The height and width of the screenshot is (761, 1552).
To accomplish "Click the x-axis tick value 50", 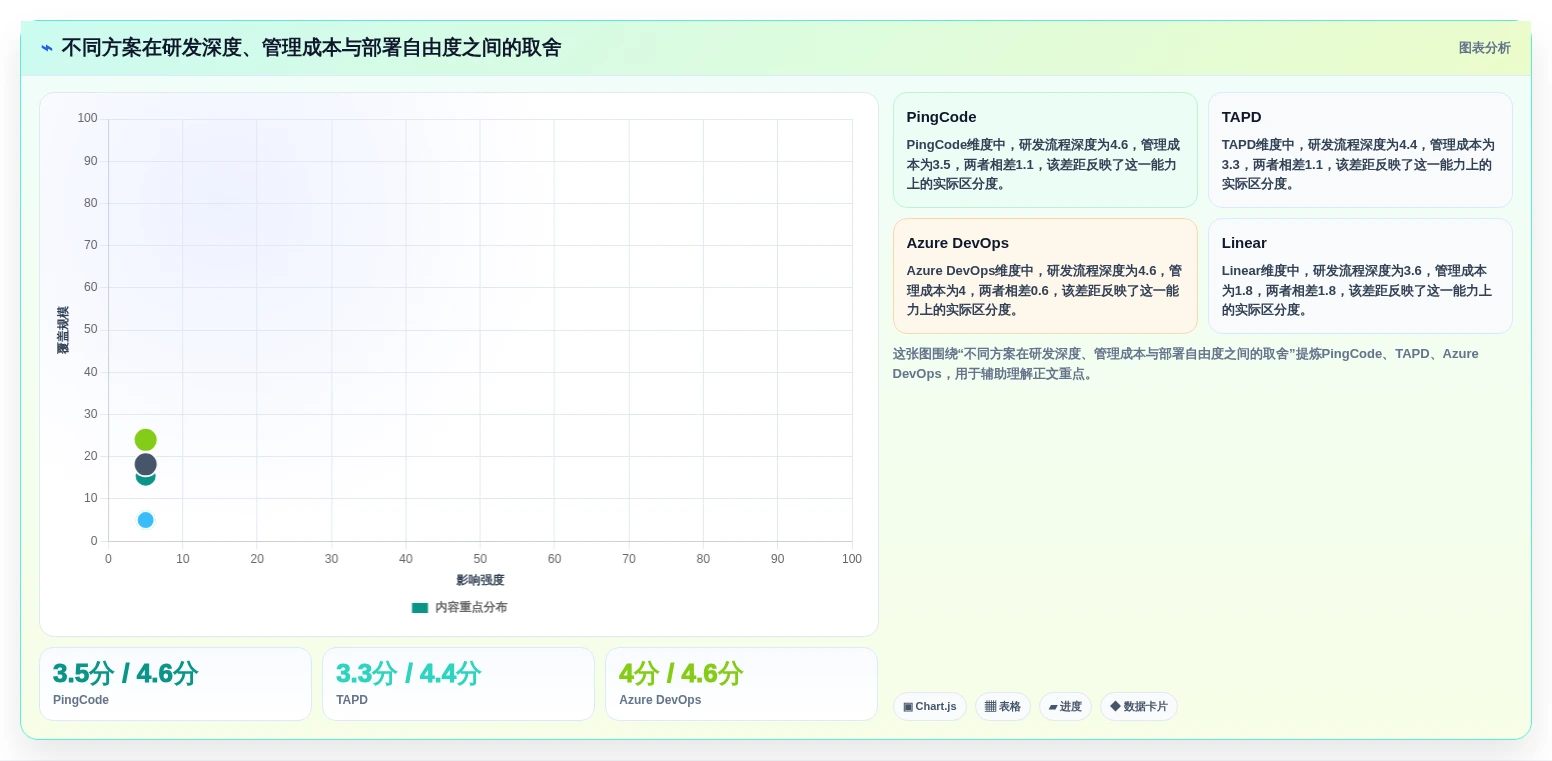I will (480, 559).
